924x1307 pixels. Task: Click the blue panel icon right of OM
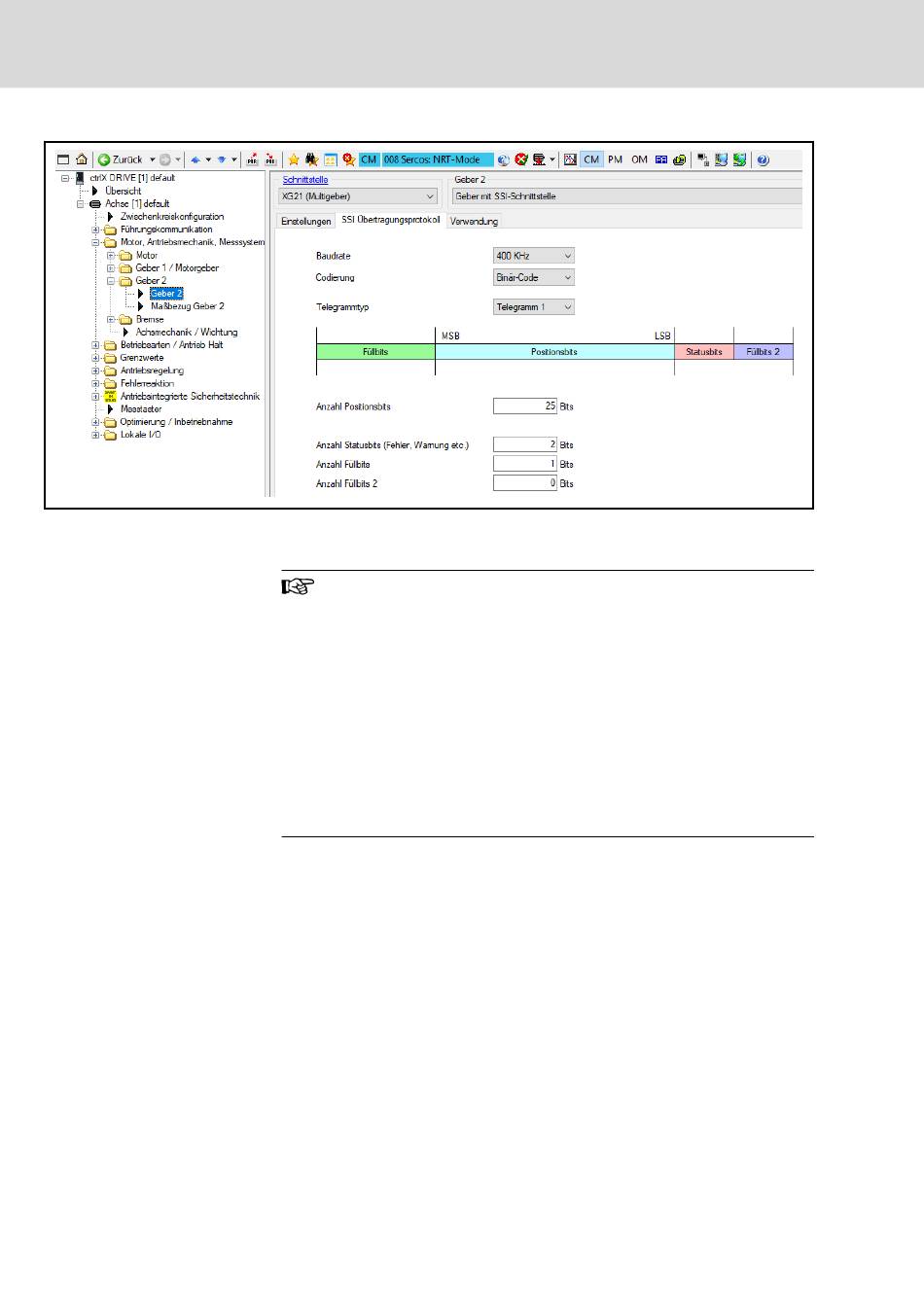pos(661,159)
